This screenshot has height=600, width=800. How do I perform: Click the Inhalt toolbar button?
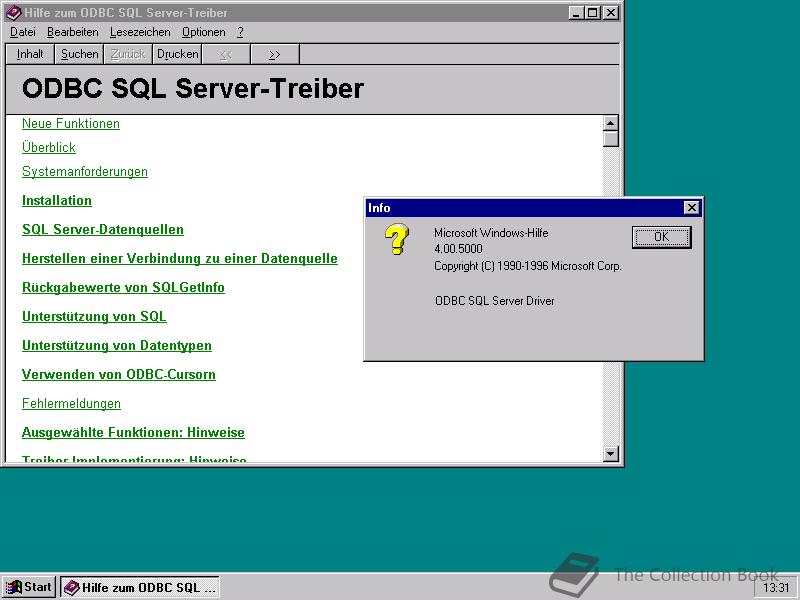point(30,54)
